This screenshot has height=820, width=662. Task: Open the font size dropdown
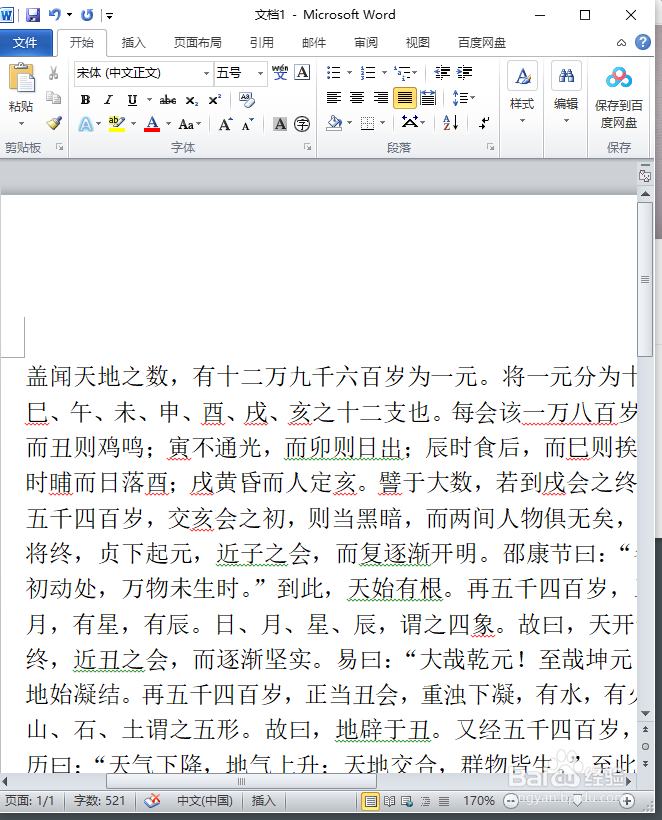260,73
